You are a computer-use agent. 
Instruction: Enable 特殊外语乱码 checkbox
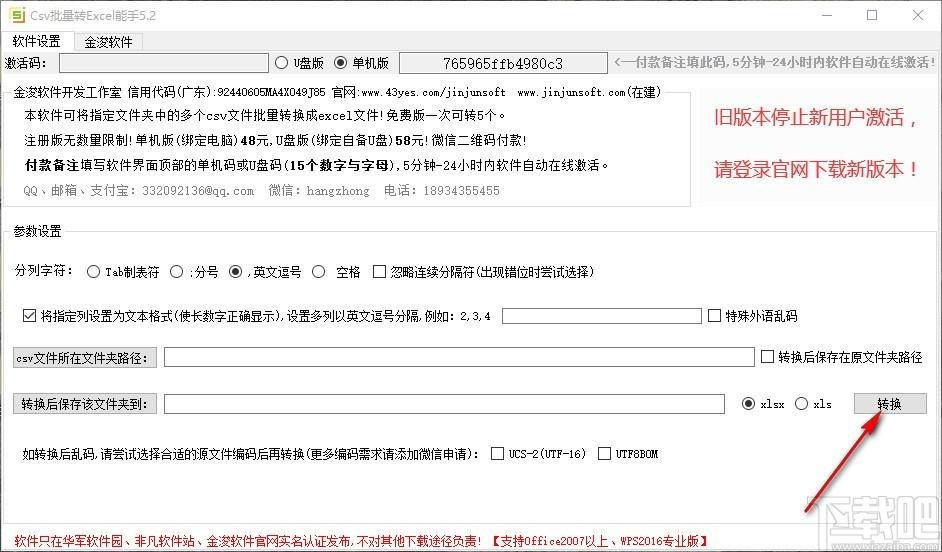[714, 315]
